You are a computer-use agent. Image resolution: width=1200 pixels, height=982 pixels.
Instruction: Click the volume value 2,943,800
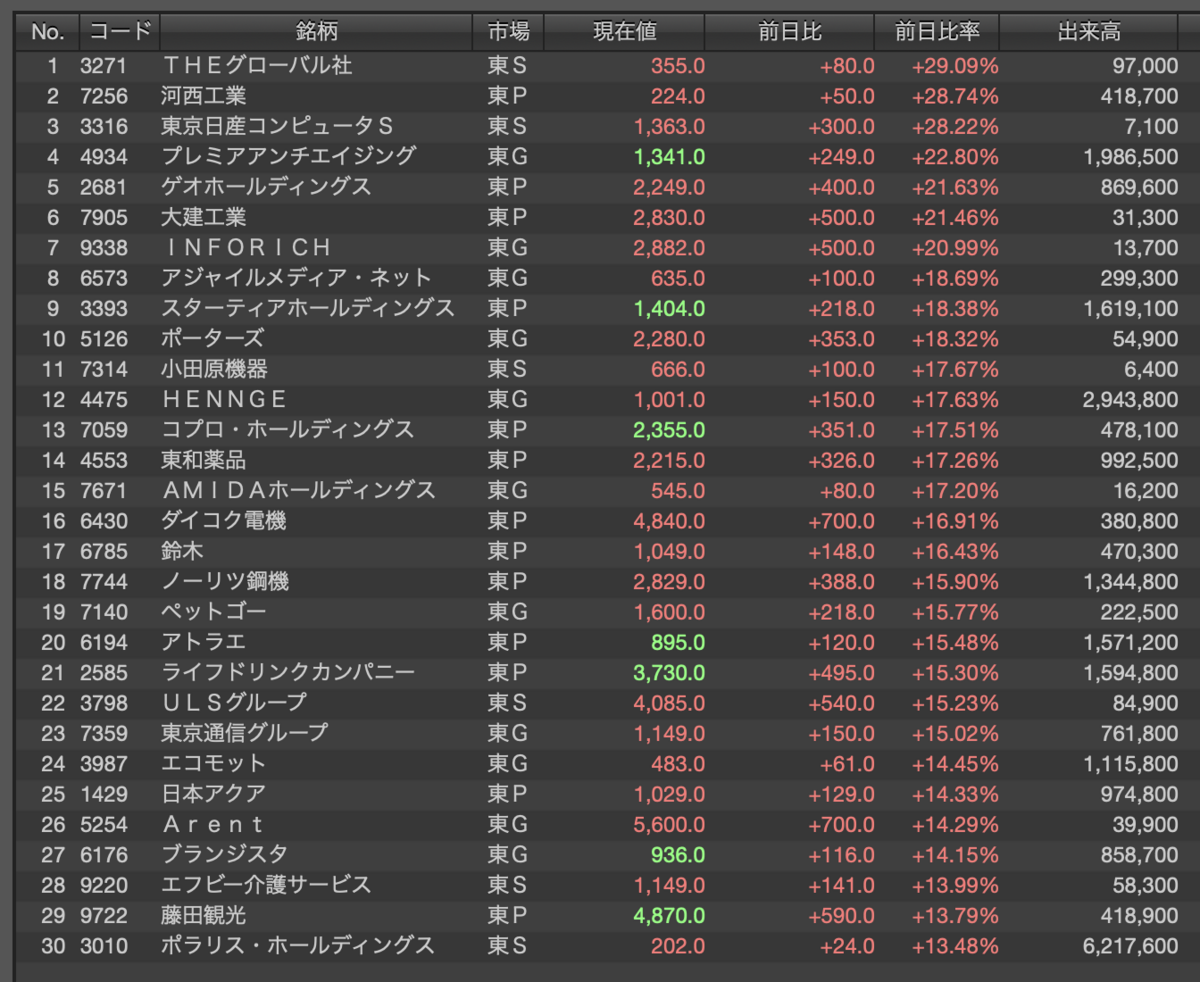[1130, 400]
